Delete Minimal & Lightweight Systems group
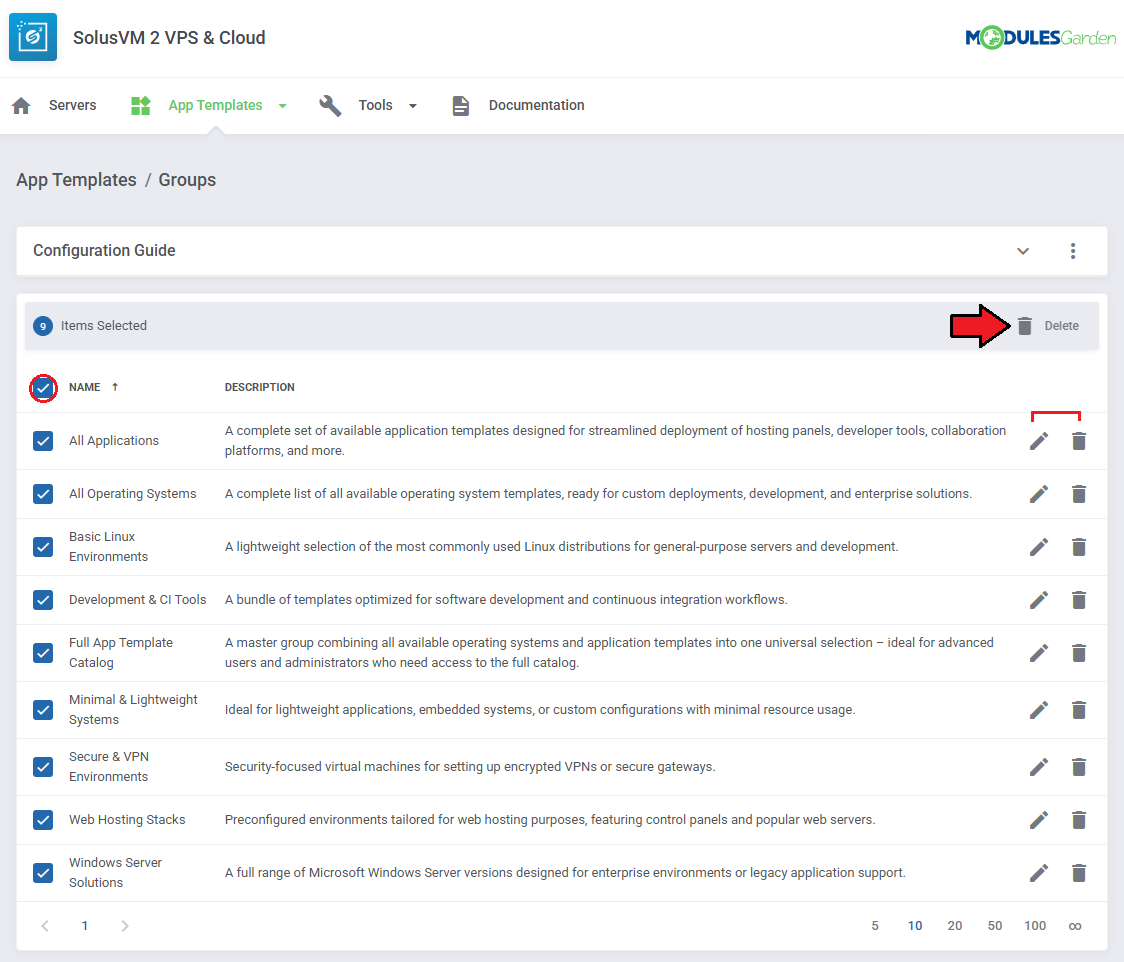Screen dimensions: 1124x962 [x=1079, y=710]
